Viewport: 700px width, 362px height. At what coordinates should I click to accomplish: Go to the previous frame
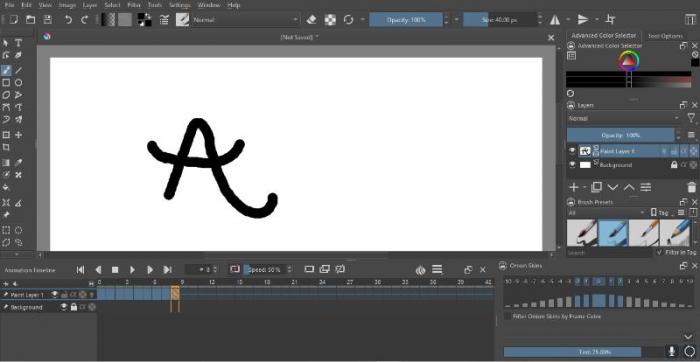(x=98, y=270)
